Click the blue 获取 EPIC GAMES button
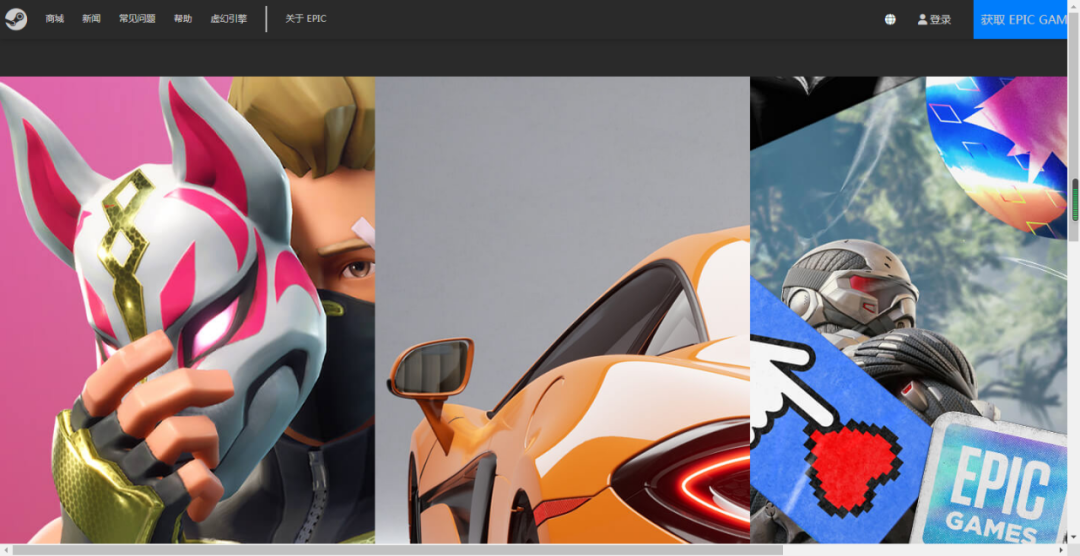Image resolution: width=1080 pixels, height=556 pixels. pos(1020,19)
